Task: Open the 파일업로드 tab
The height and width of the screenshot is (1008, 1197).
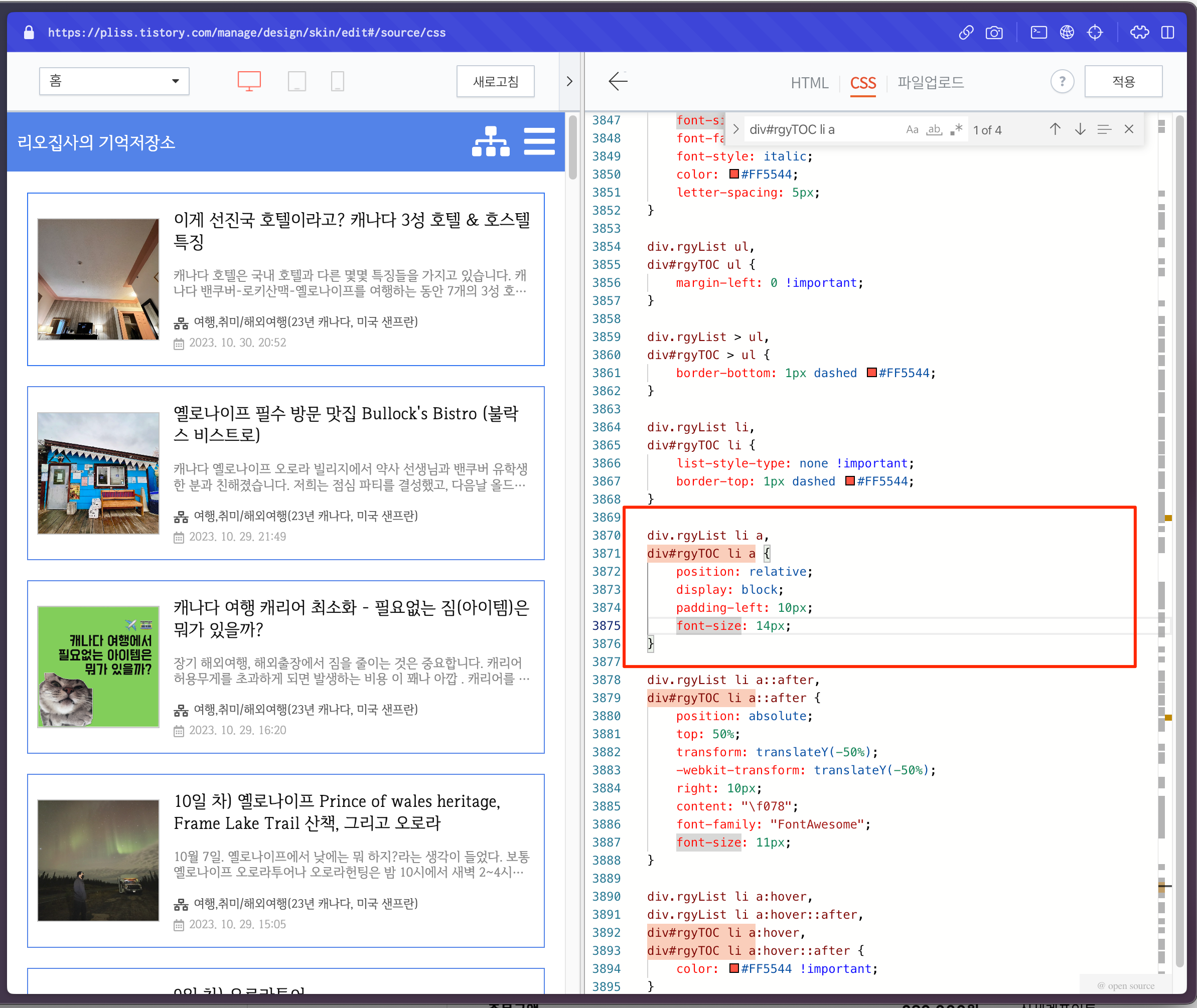Action: click(x=930, y=82)
